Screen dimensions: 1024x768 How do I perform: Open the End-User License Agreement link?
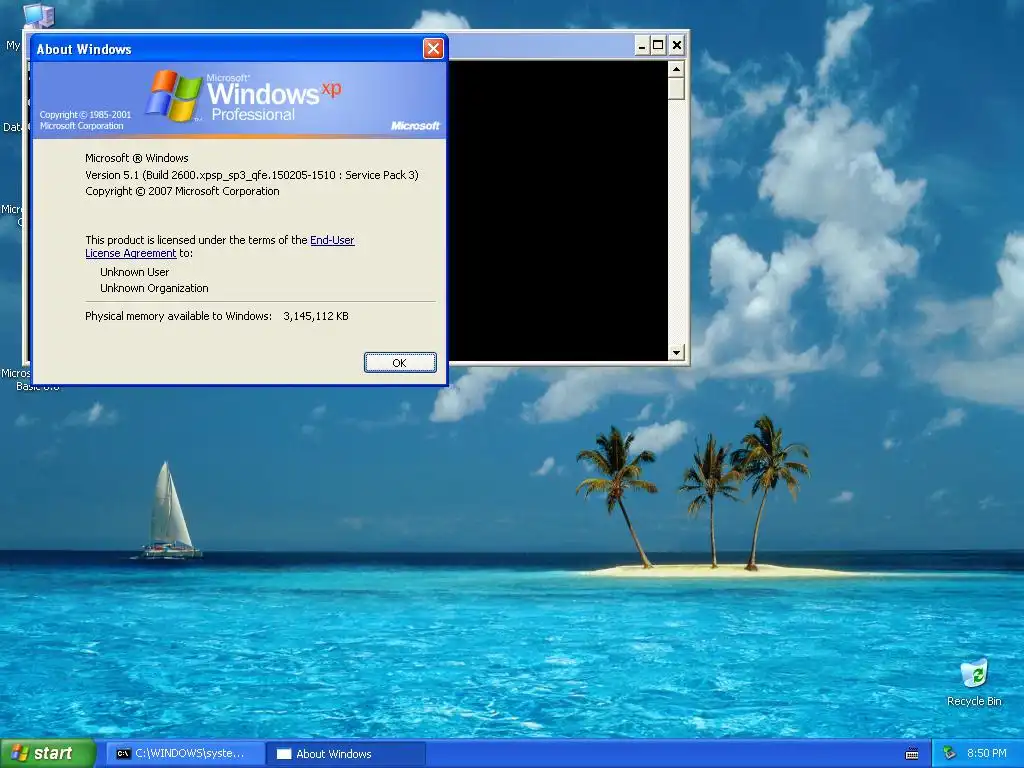(332, 240)
